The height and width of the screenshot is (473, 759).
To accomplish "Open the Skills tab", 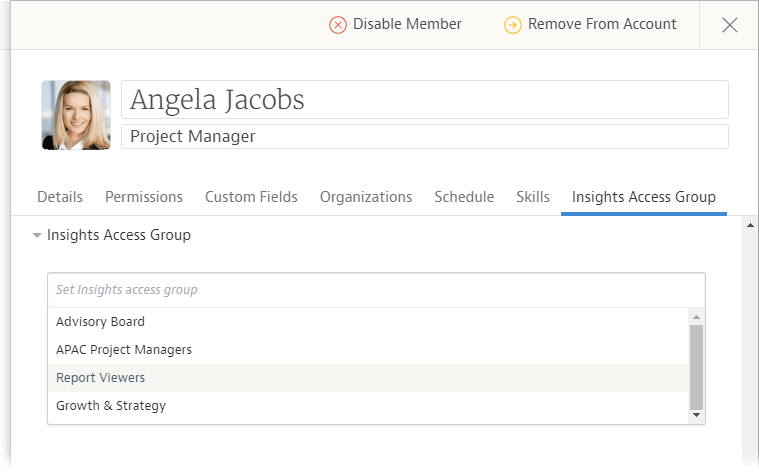I will click(x=533, y=197).
